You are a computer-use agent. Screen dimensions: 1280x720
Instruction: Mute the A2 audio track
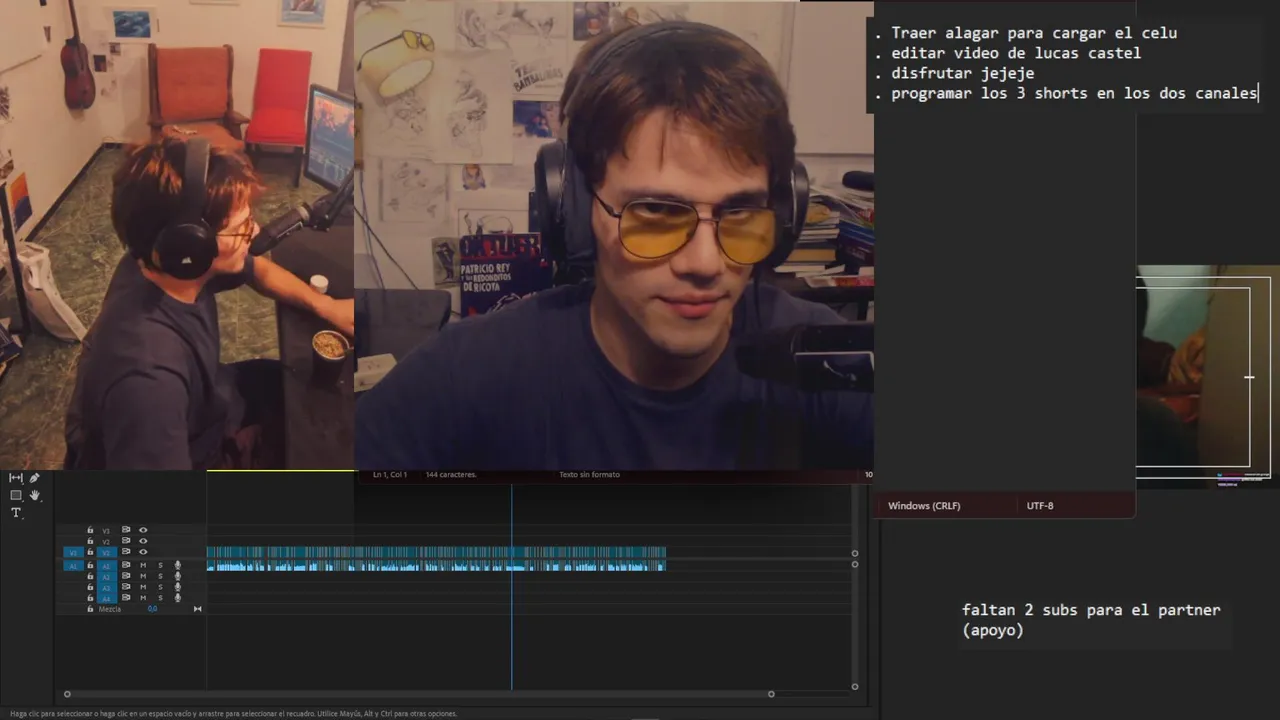(x=143, y=576)
